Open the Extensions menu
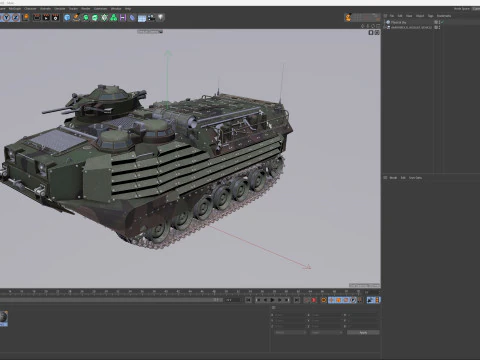This screenshot has height=360, width=480. tap(100, 9)
